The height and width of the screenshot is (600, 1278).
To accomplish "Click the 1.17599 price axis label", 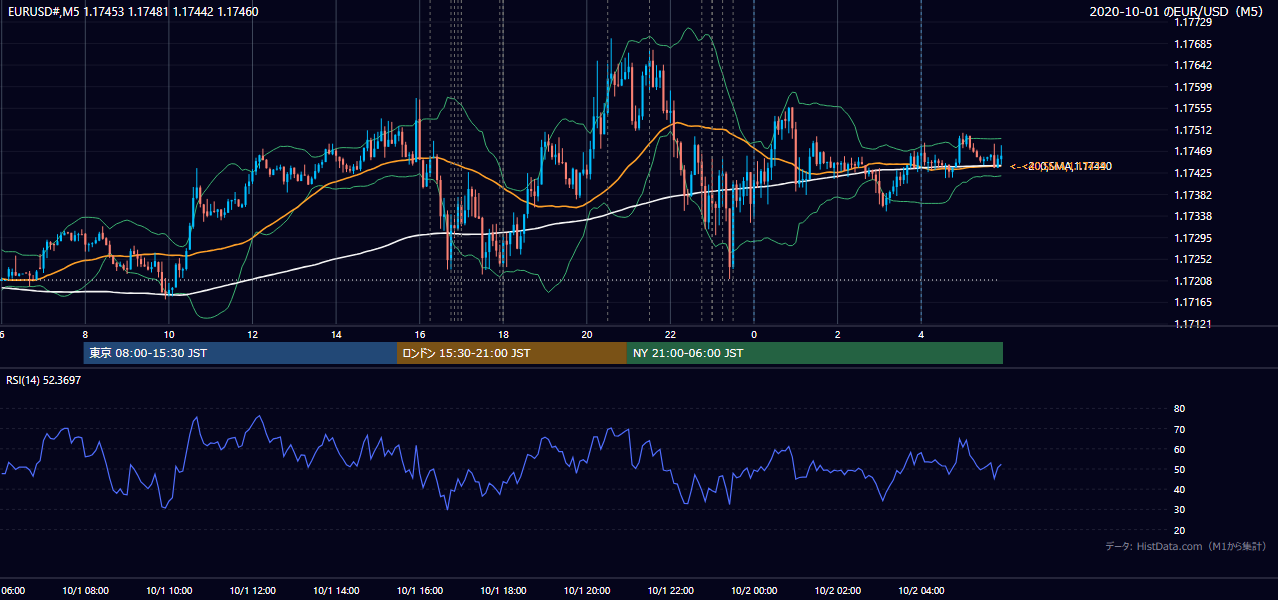I will (1194, 87).
